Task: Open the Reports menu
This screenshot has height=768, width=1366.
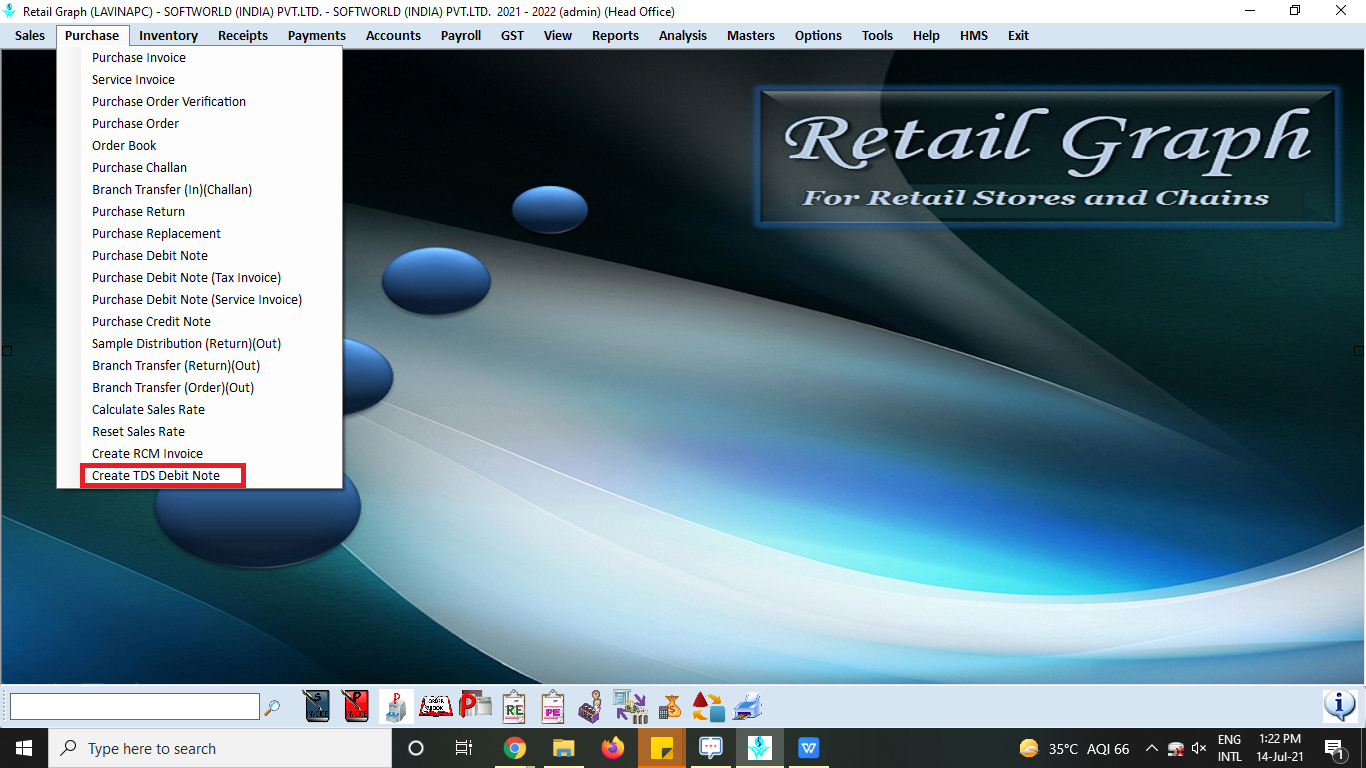Action: 615,35
